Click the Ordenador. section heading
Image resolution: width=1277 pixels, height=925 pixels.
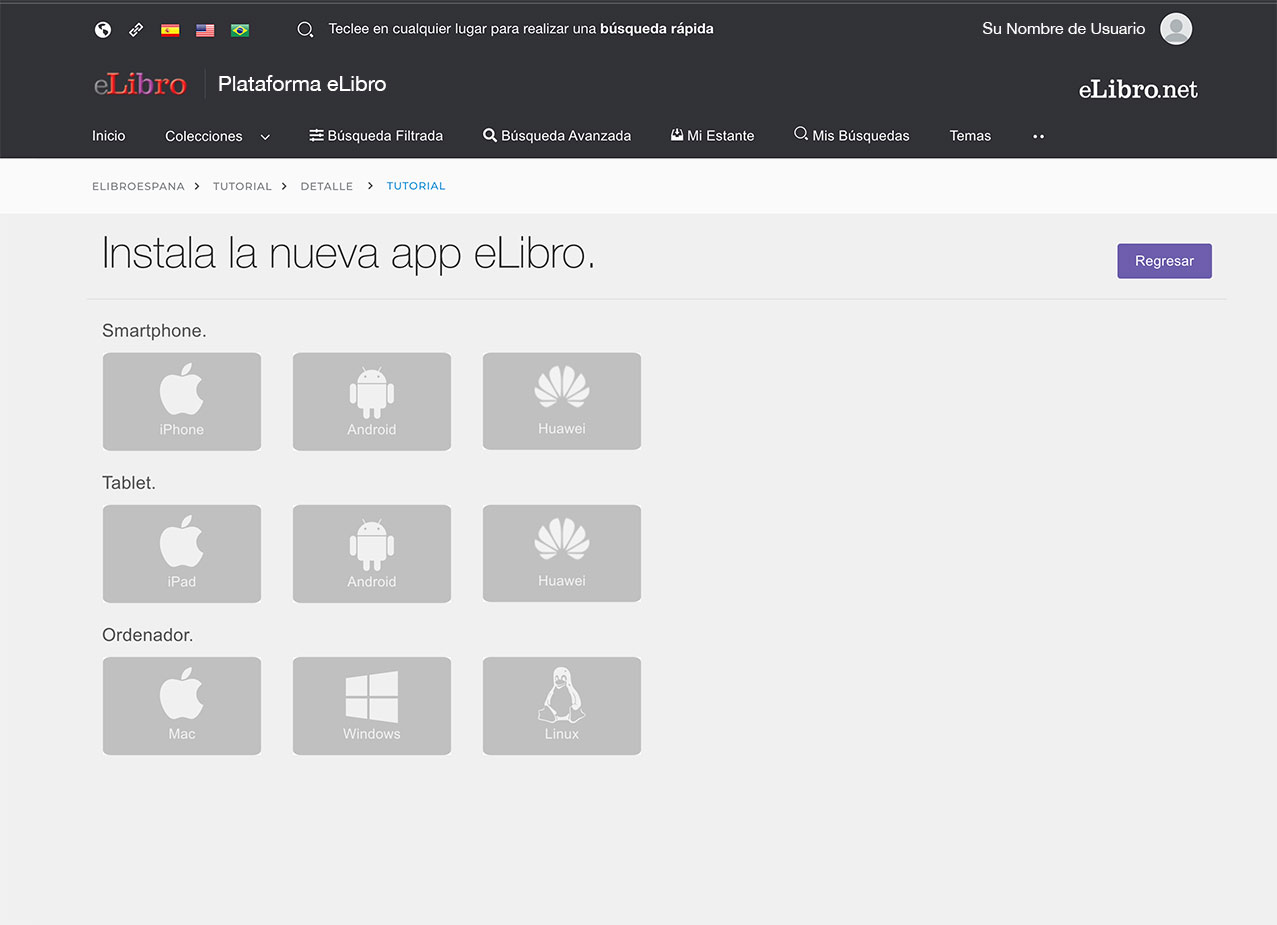click(148, 635)
